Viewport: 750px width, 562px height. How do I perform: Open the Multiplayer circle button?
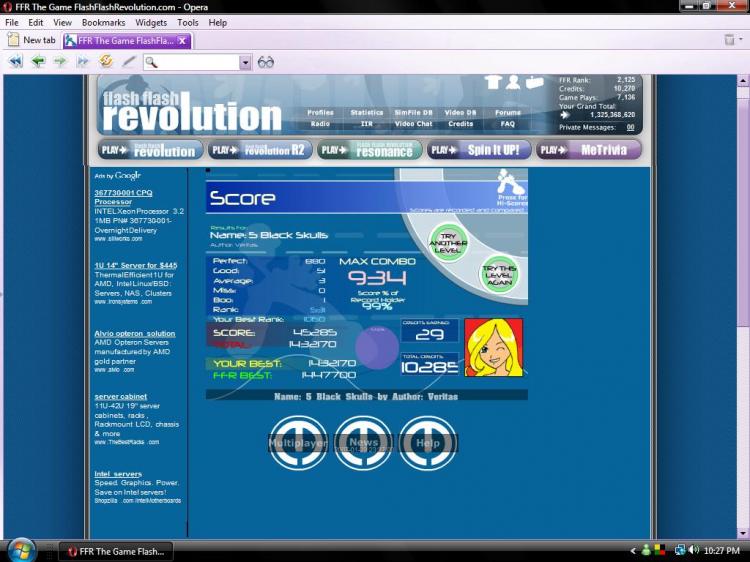(x=298, y=442)
